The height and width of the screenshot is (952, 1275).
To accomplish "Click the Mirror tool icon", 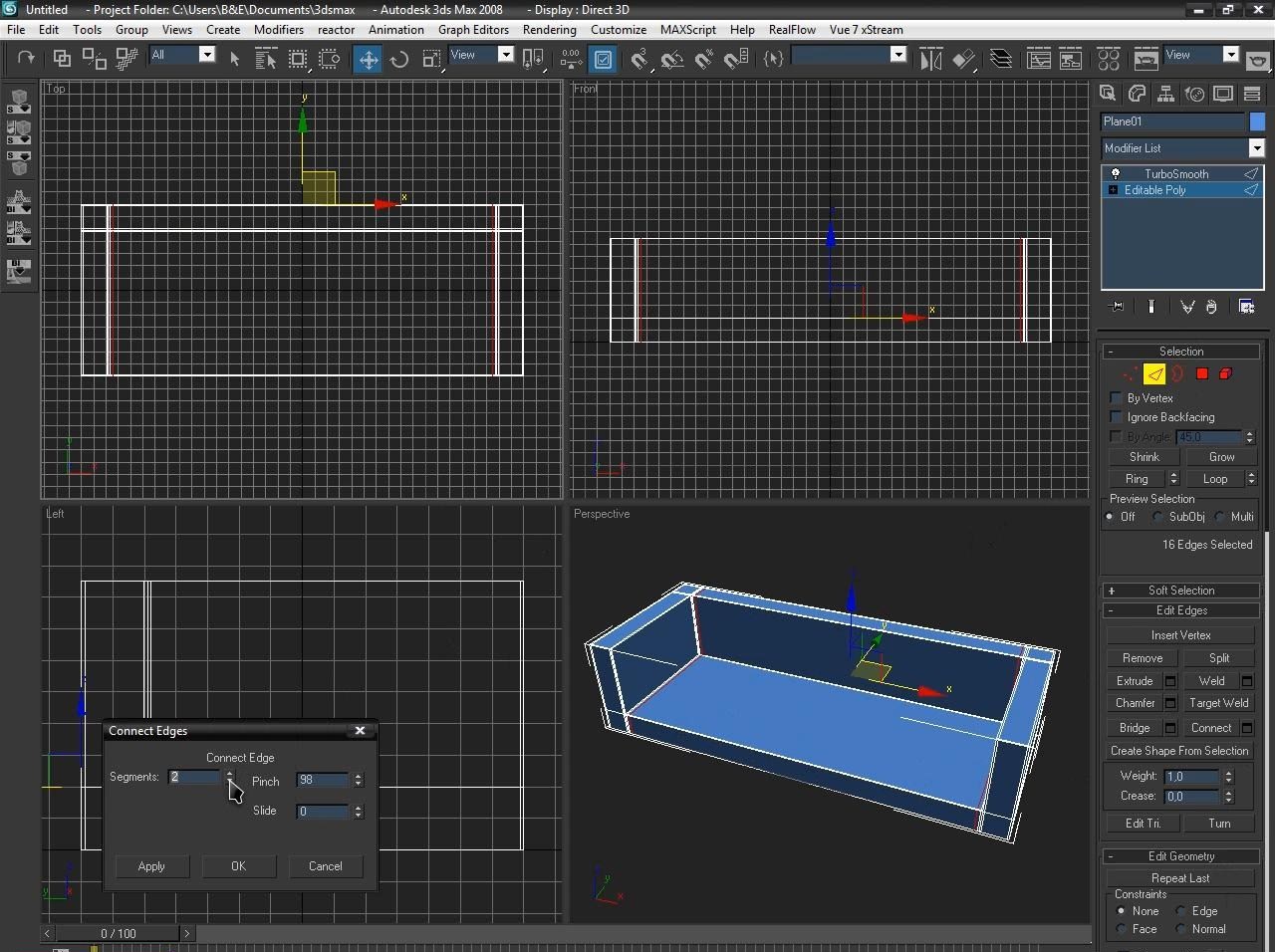I will coord(930,59).
